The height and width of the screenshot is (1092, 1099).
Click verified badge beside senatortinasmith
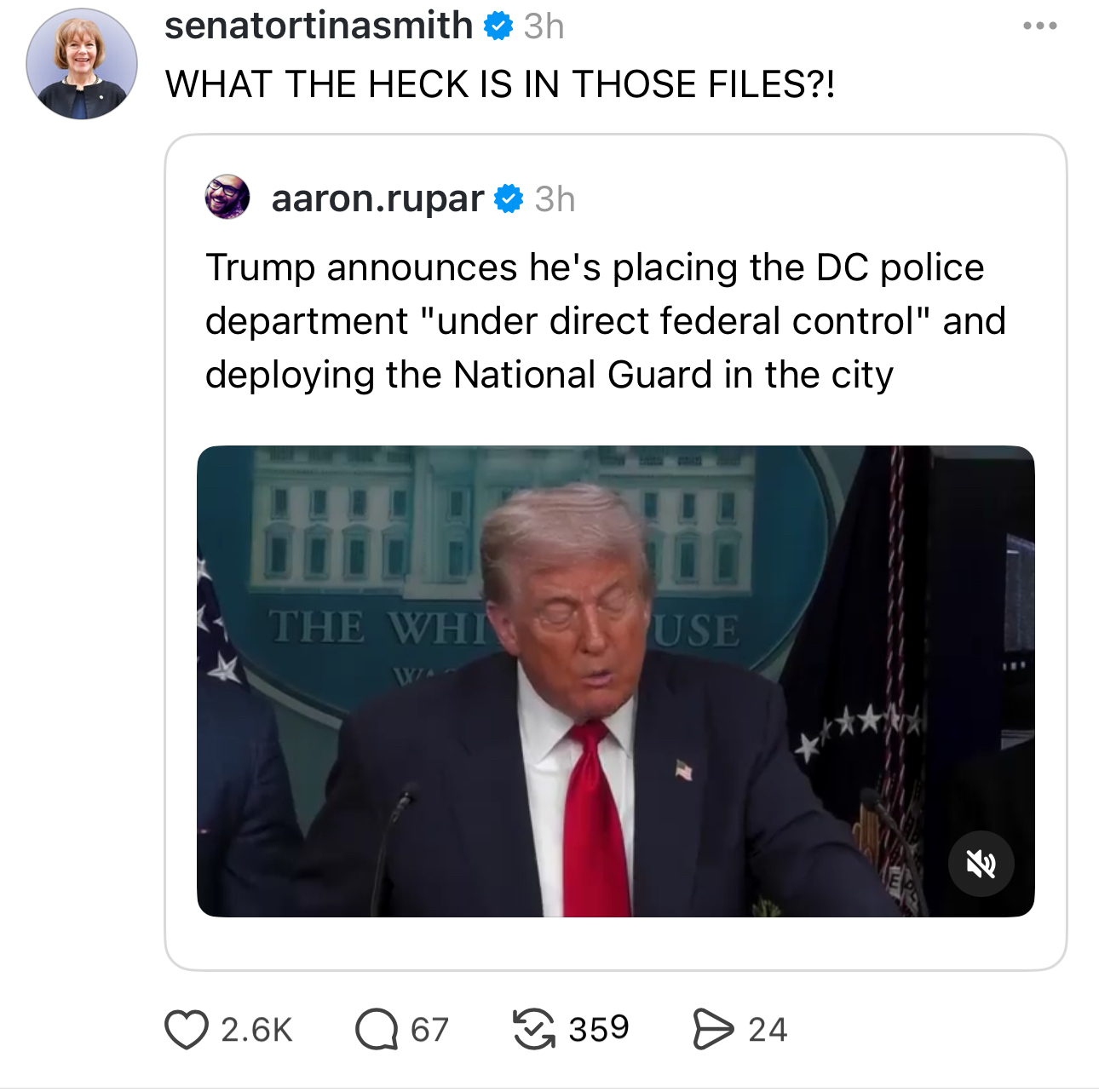(x=498, y=26)
